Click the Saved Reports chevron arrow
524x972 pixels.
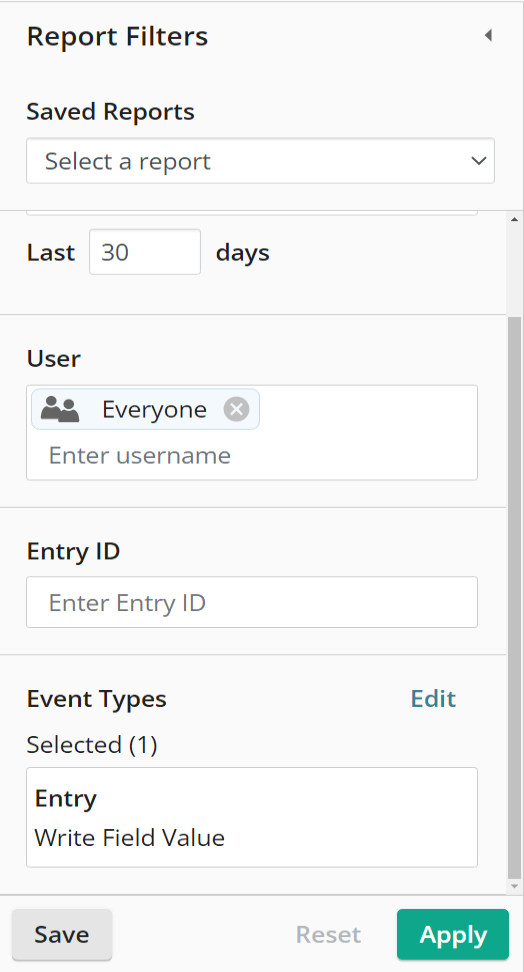(479, 161)
